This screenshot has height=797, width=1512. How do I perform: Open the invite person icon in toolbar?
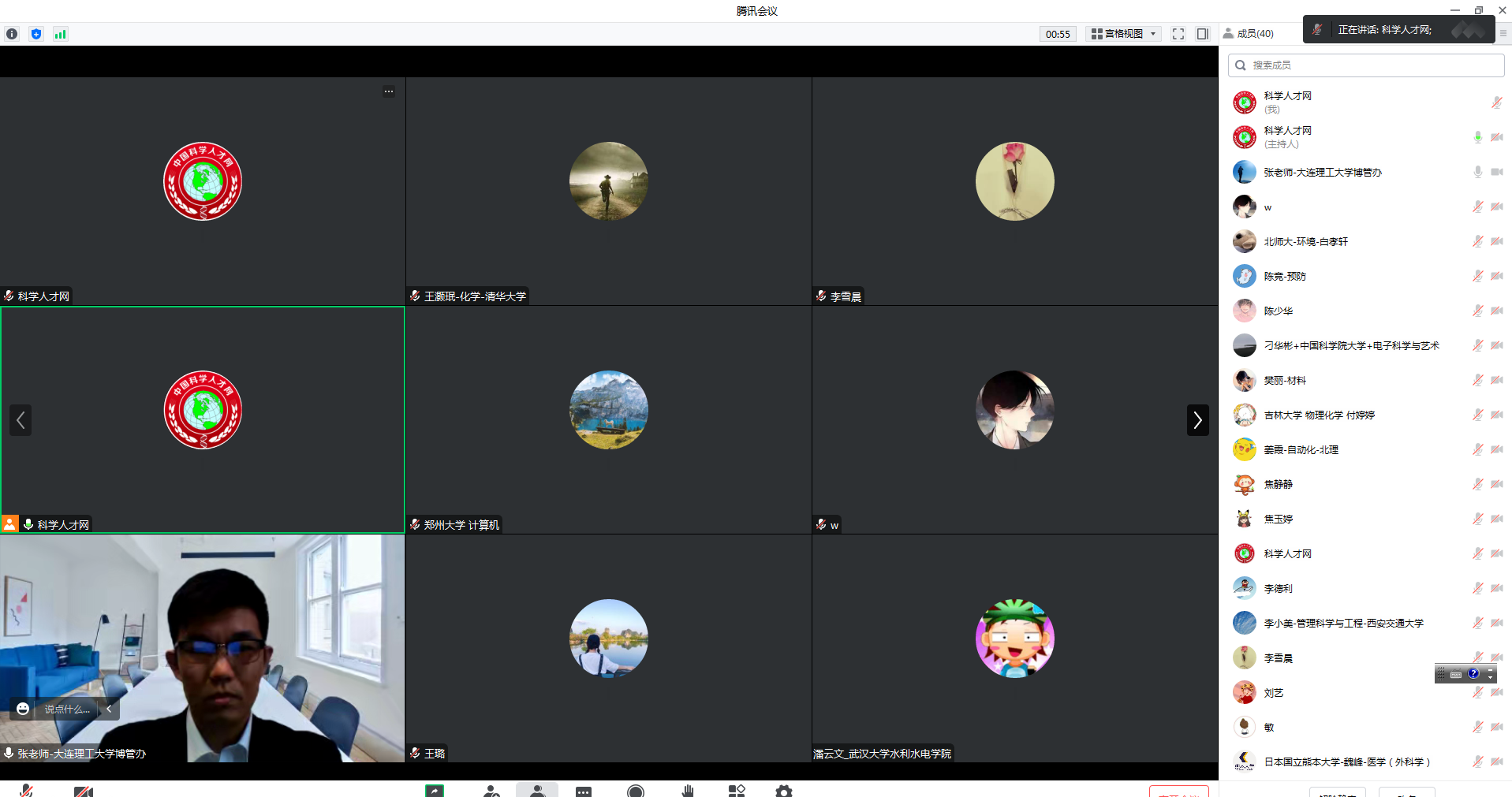491,791
